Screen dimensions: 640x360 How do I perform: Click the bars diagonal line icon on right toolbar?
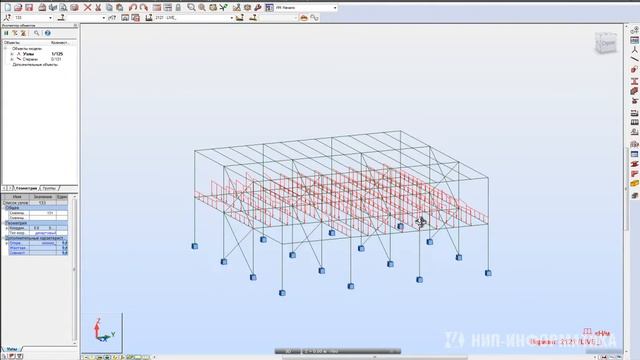[634, 59]
